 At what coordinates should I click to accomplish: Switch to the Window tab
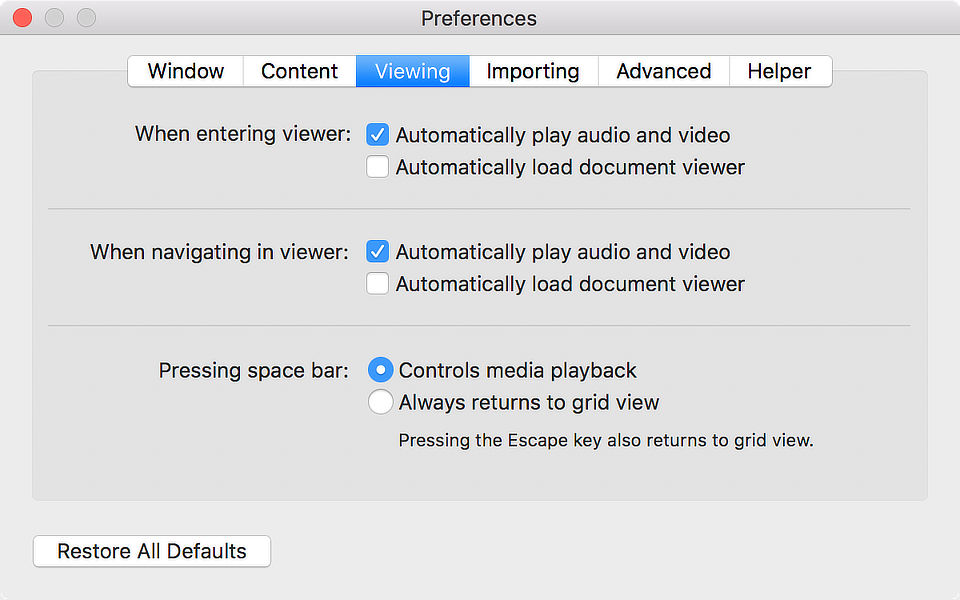pyautogui.click(x=185, y=71)
